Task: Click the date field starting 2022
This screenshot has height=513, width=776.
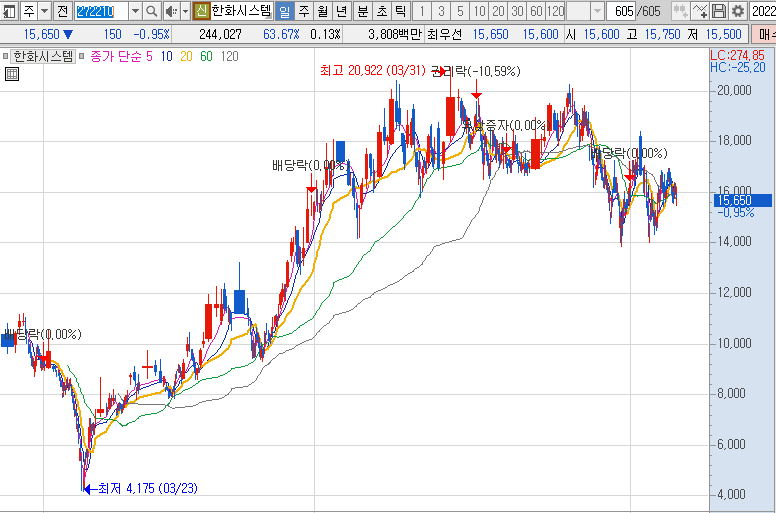Action: (763, 10)
